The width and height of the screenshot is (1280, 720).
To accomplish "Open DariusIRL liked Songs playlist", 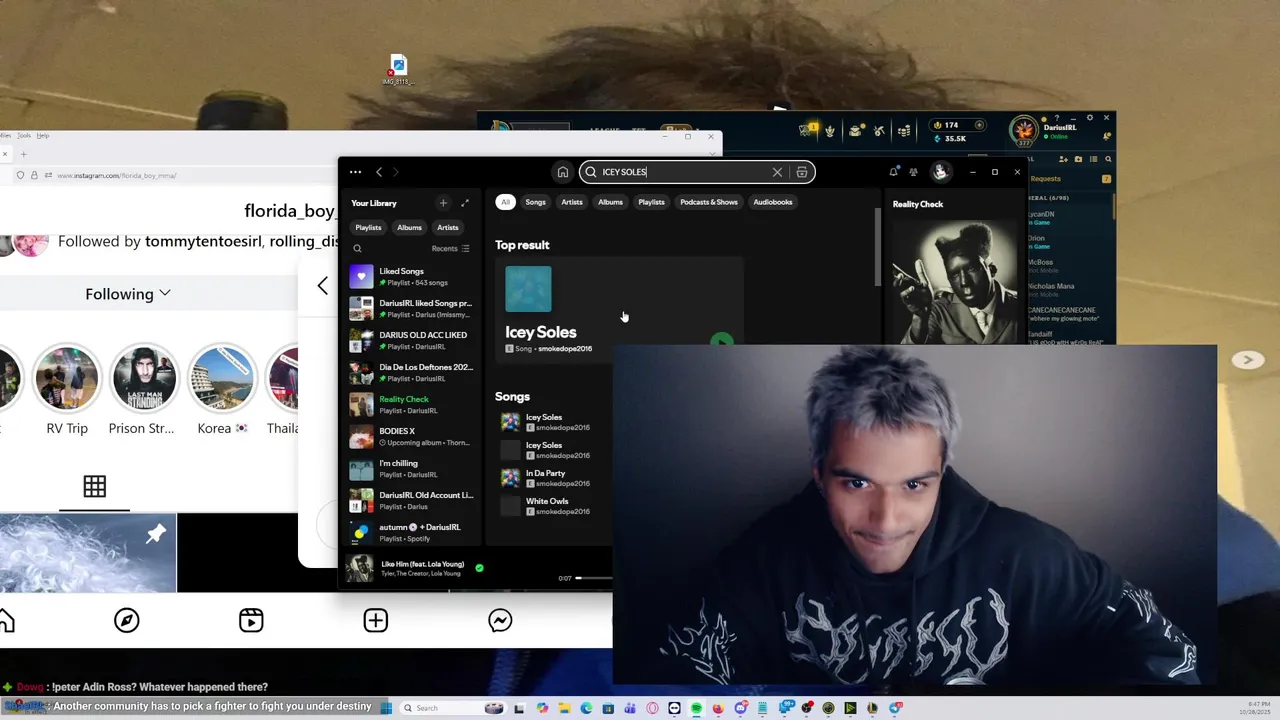I will click(410, 309).
